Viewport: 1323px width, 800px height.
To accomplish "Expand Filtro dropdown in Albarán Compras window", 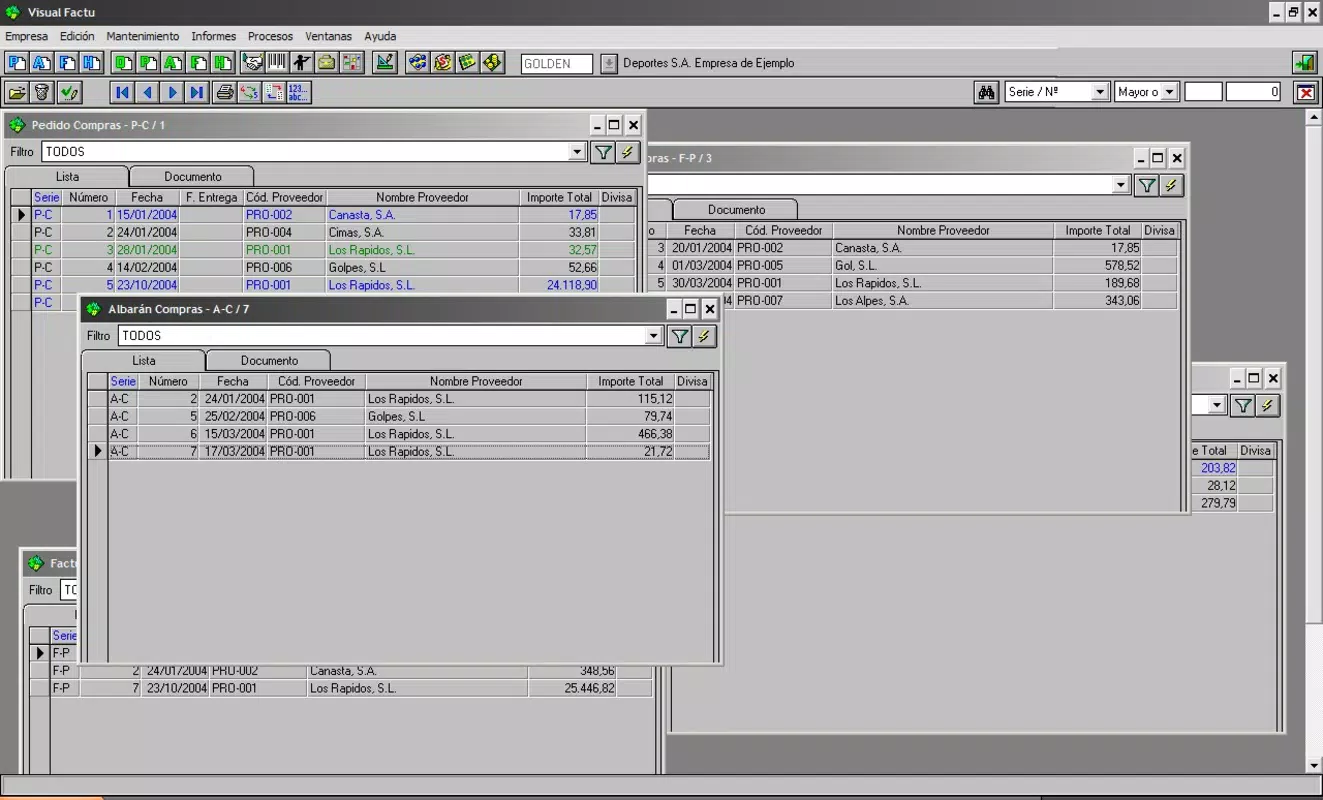I will click(x=654, y=336).
